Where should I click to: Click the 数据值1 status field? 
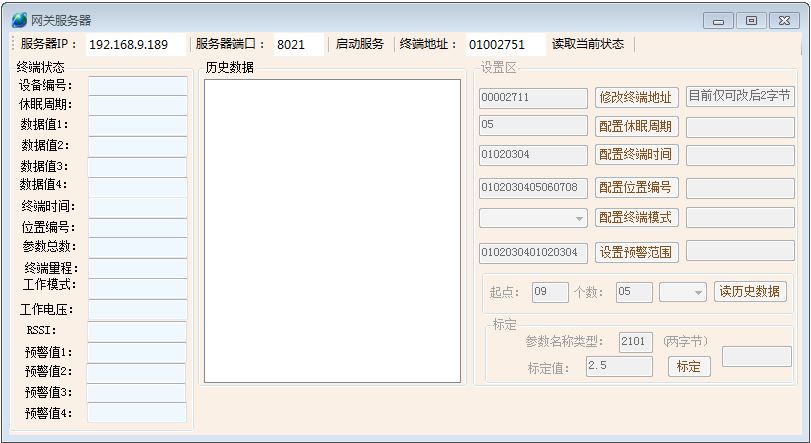click(x=138, y=126)
